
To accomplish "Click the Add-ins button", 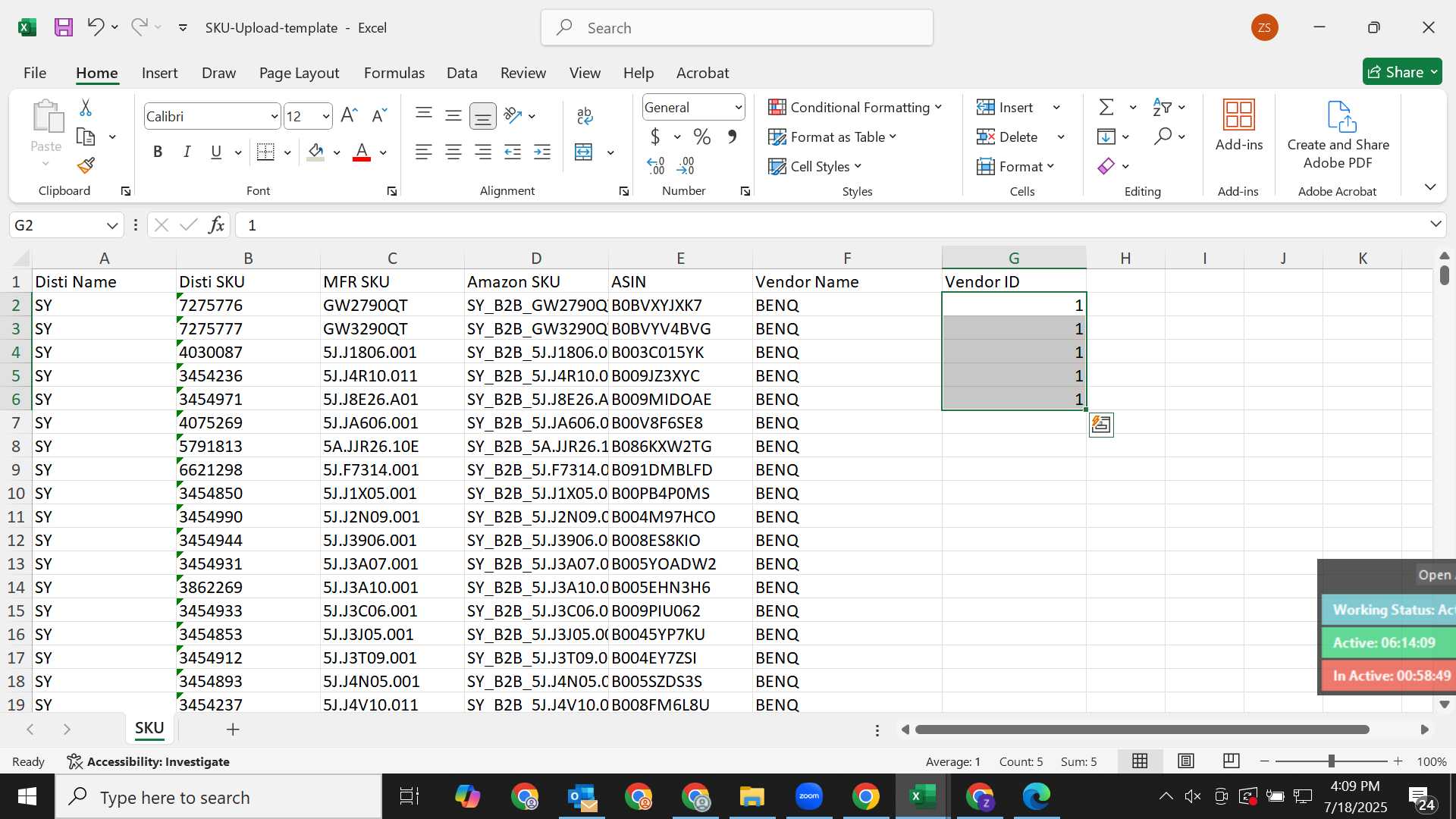I will coord(1239,126).
